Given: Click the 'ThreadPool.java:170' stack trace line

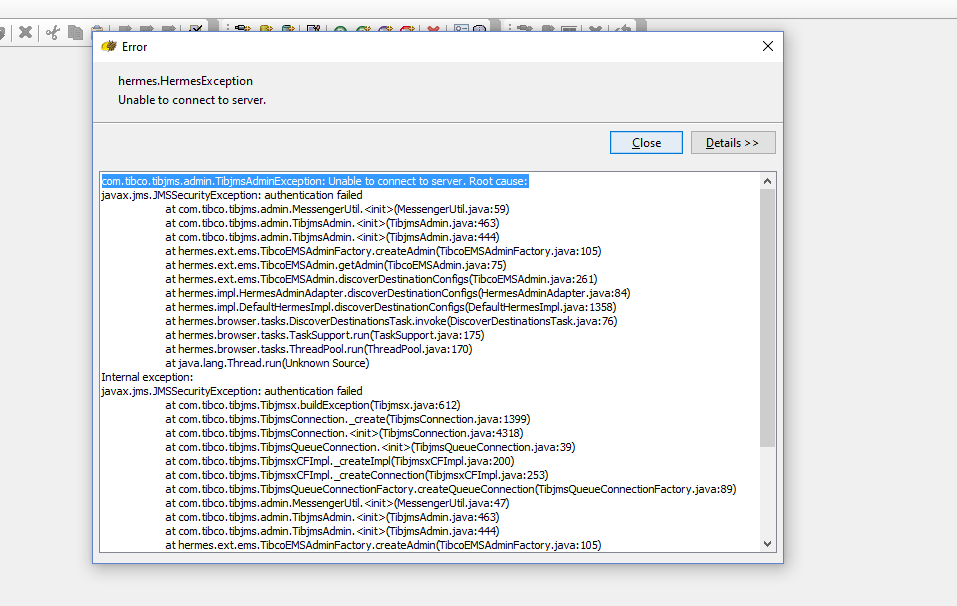Looking at the screenshot, I should pyautogui.click(x=319, y=350).
